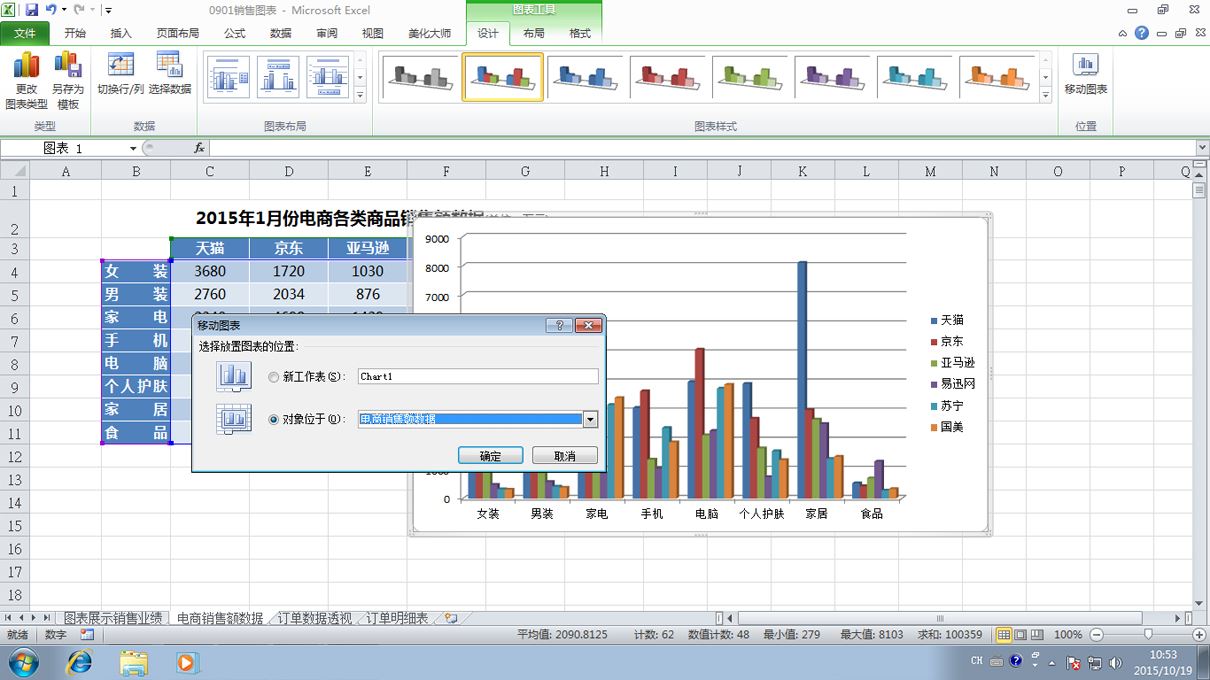Choose the second chart layout thumbnail
Screen dimensions: 1210x680
(x=278, y=77)
